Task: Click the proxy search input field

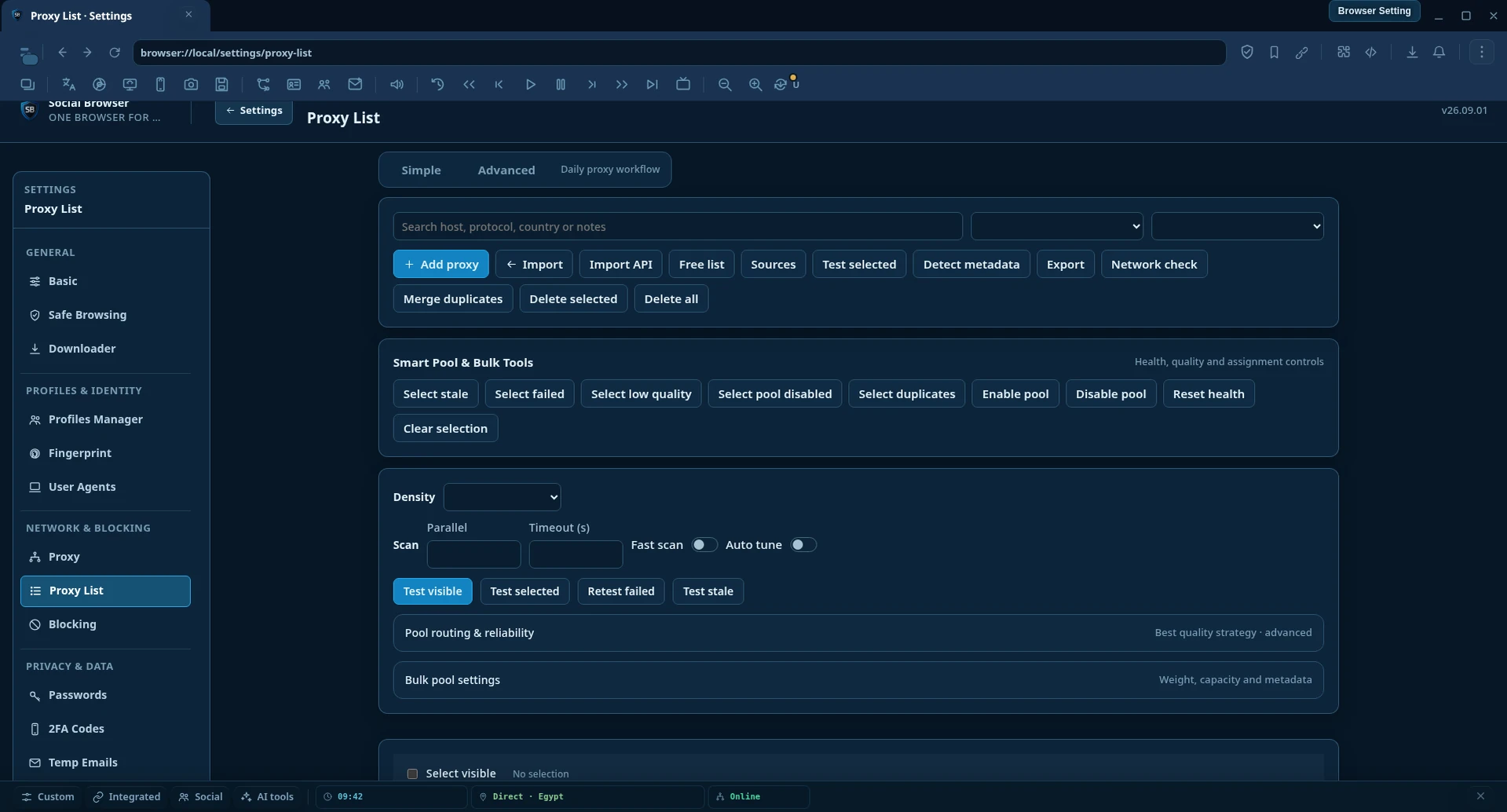Action: (x=677, y=226)
